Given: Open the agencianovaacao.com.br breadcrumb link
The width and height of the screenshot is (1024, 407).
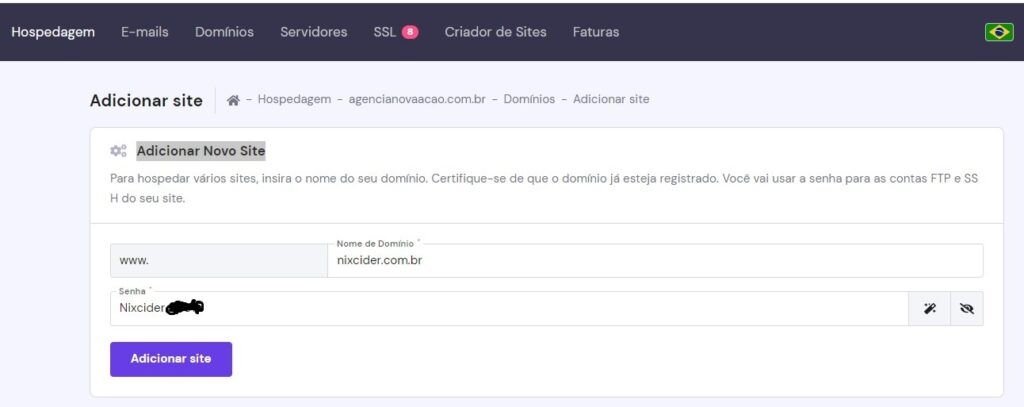Looking at the screenshot, I should point(419,100).
